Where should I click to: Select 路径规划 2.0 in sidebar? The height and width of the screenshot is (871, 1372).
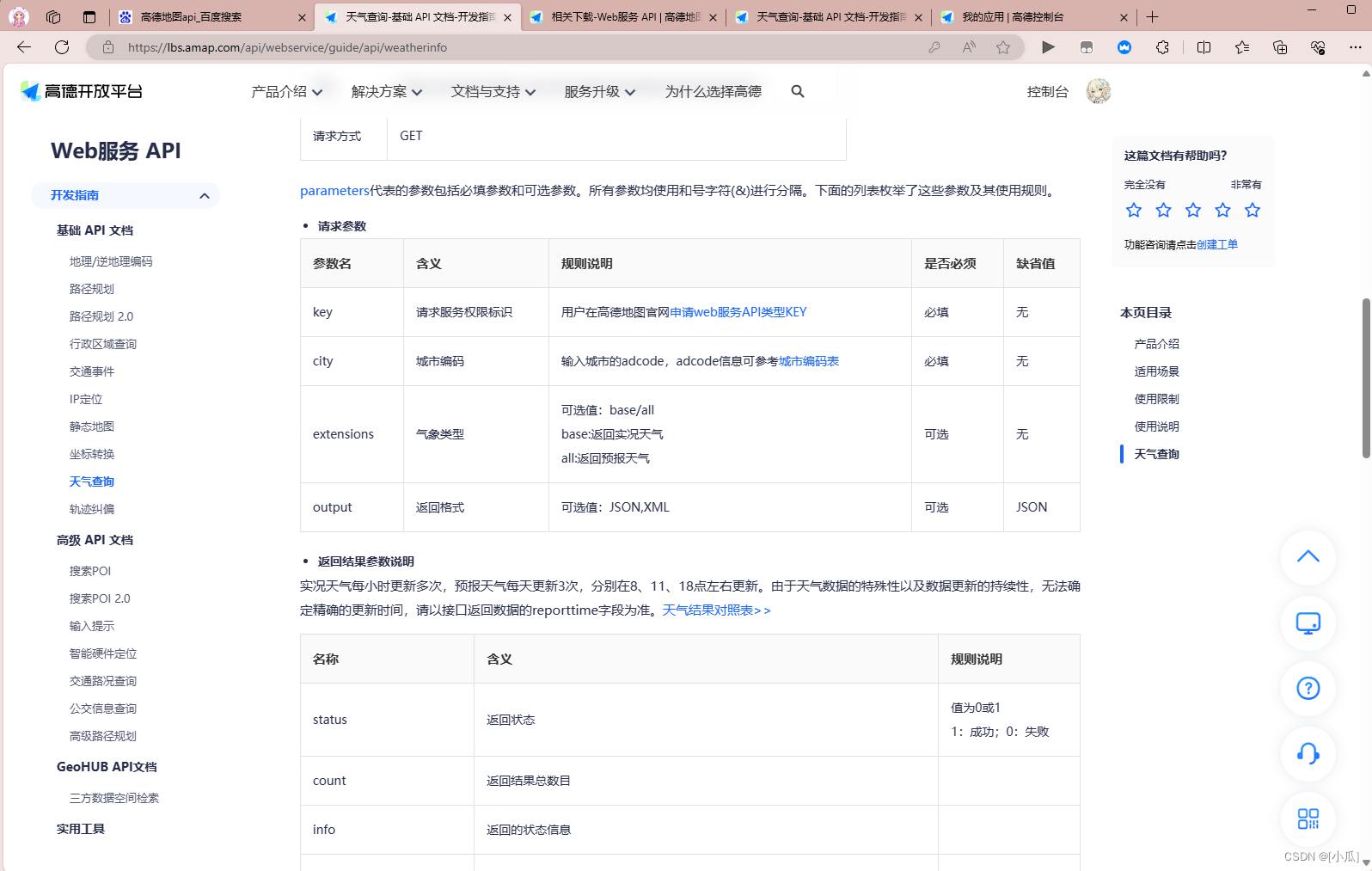tap(101, 316)
